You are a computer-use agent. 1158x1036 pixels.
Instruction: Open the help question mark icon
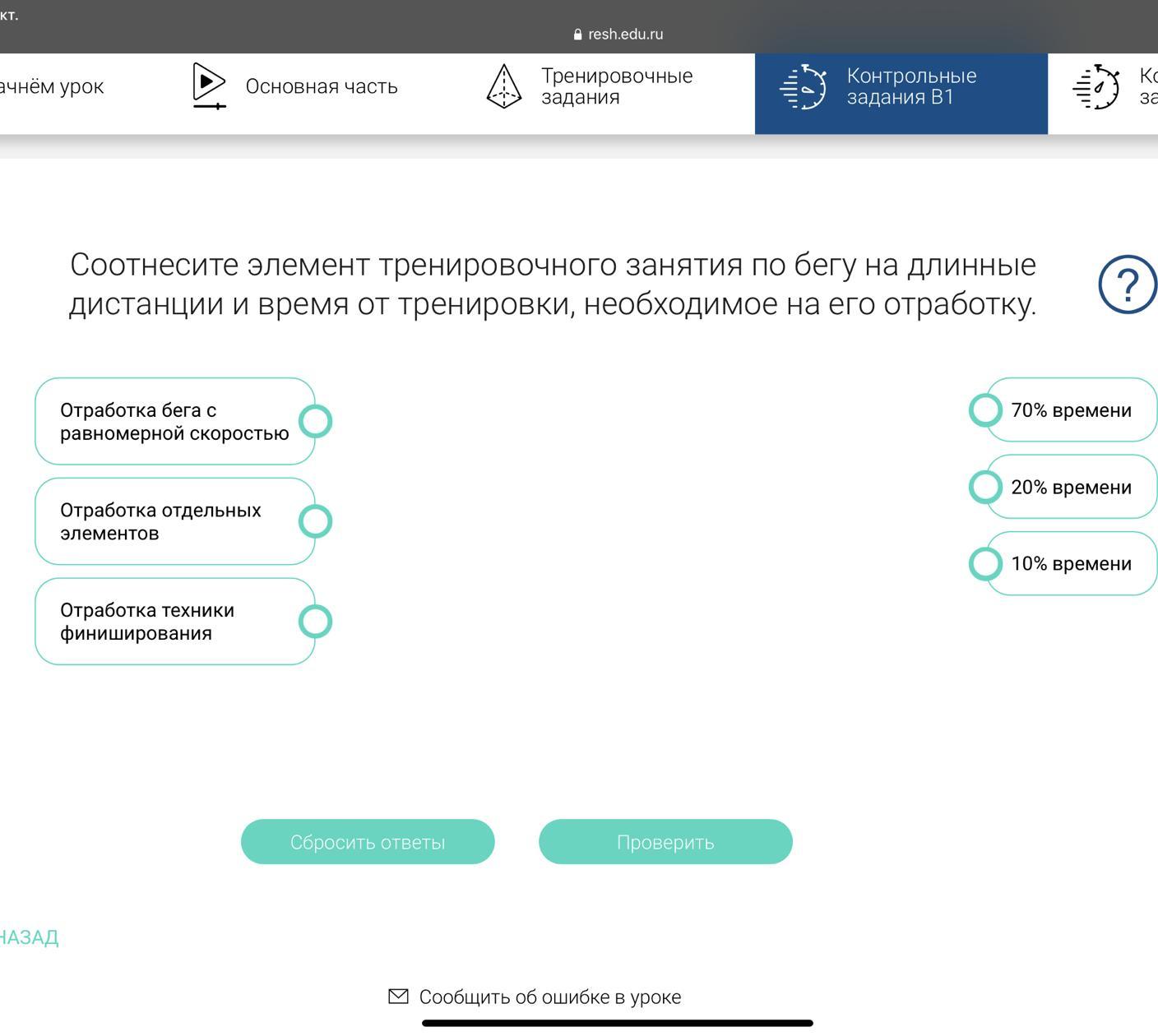coord(1128,284)
